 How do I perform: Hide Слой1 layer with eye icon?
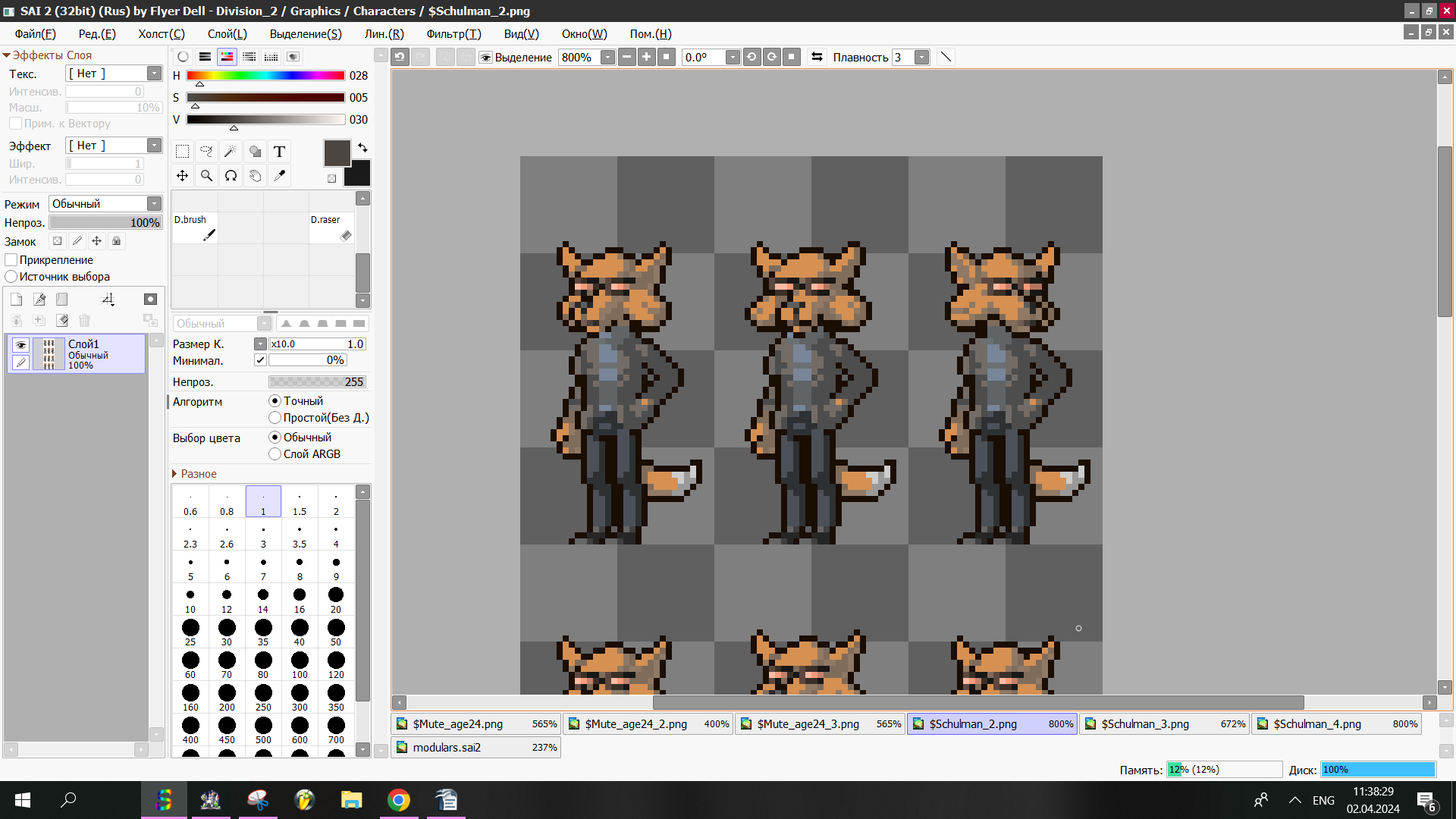coord(20,345)
